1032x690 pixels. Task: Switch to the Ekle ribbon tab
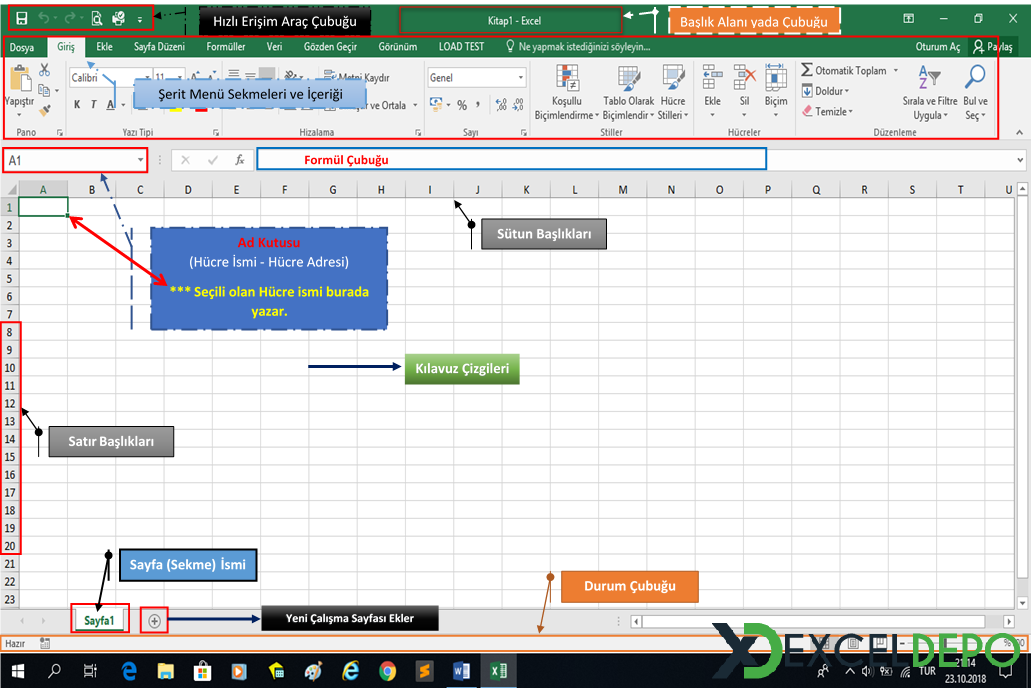pyautogui.click(x=104, y=47)
